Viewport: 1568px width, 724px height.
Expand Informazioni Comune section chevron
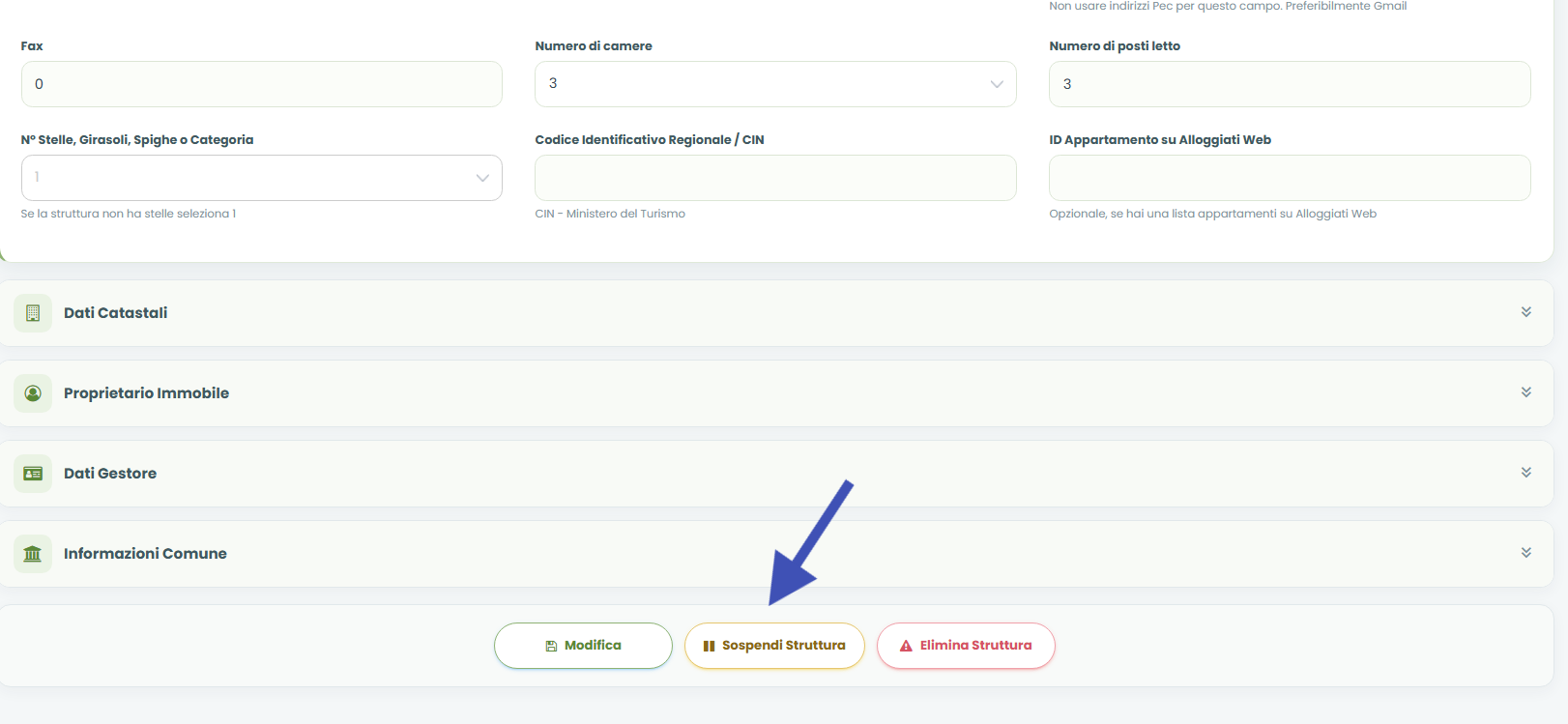click(x=1526, y=553)
